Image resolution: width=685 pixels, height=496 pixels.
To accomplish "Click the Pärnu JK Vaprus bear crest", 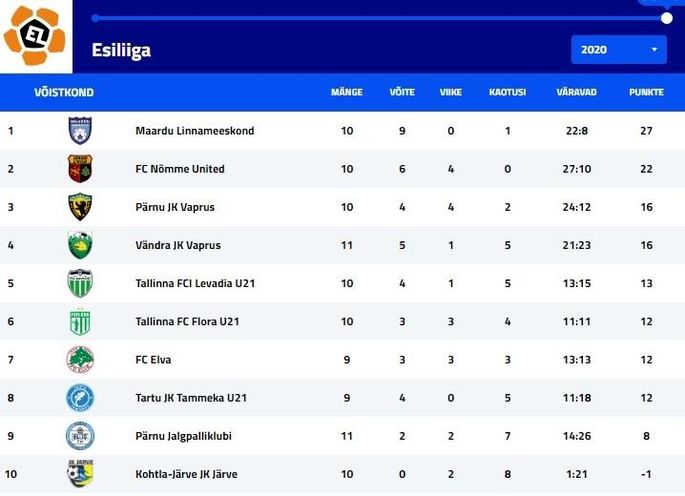I will 80,207.
